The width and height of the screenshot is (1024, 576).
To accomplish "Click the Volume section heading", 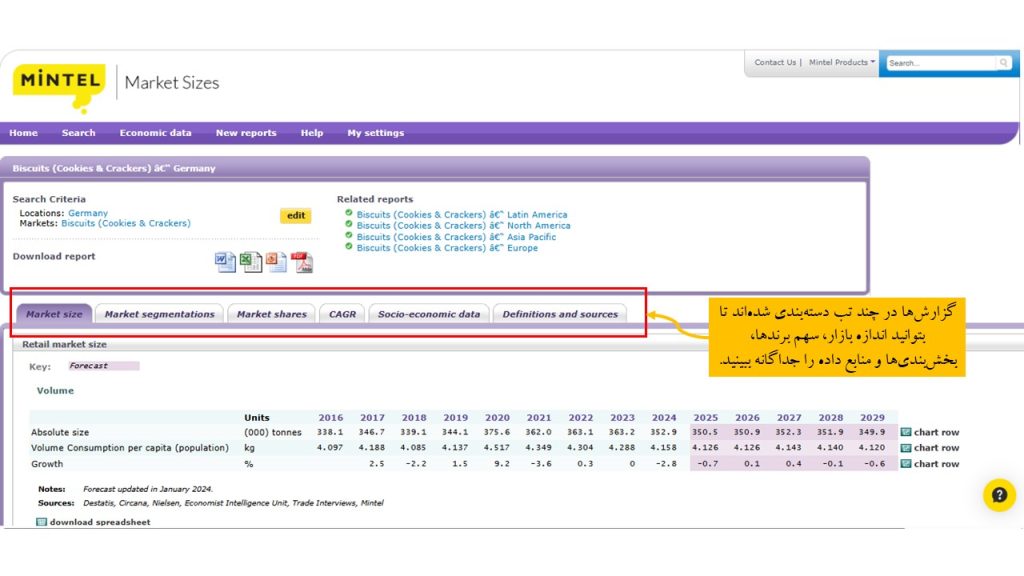I will 55,391.
